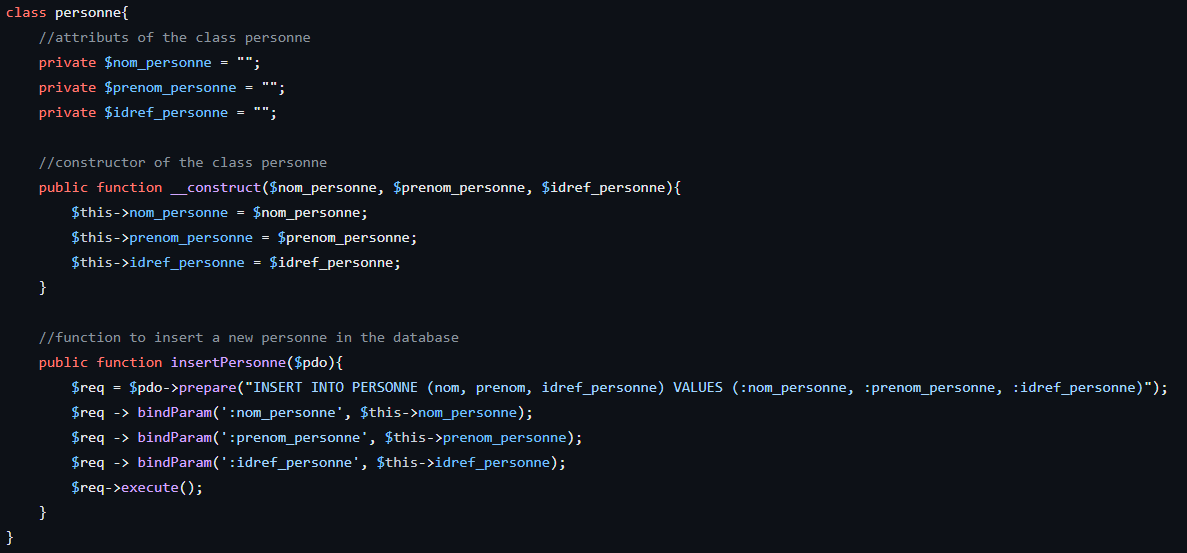Click the $idref_personne private variable declaration

point(166,113)
